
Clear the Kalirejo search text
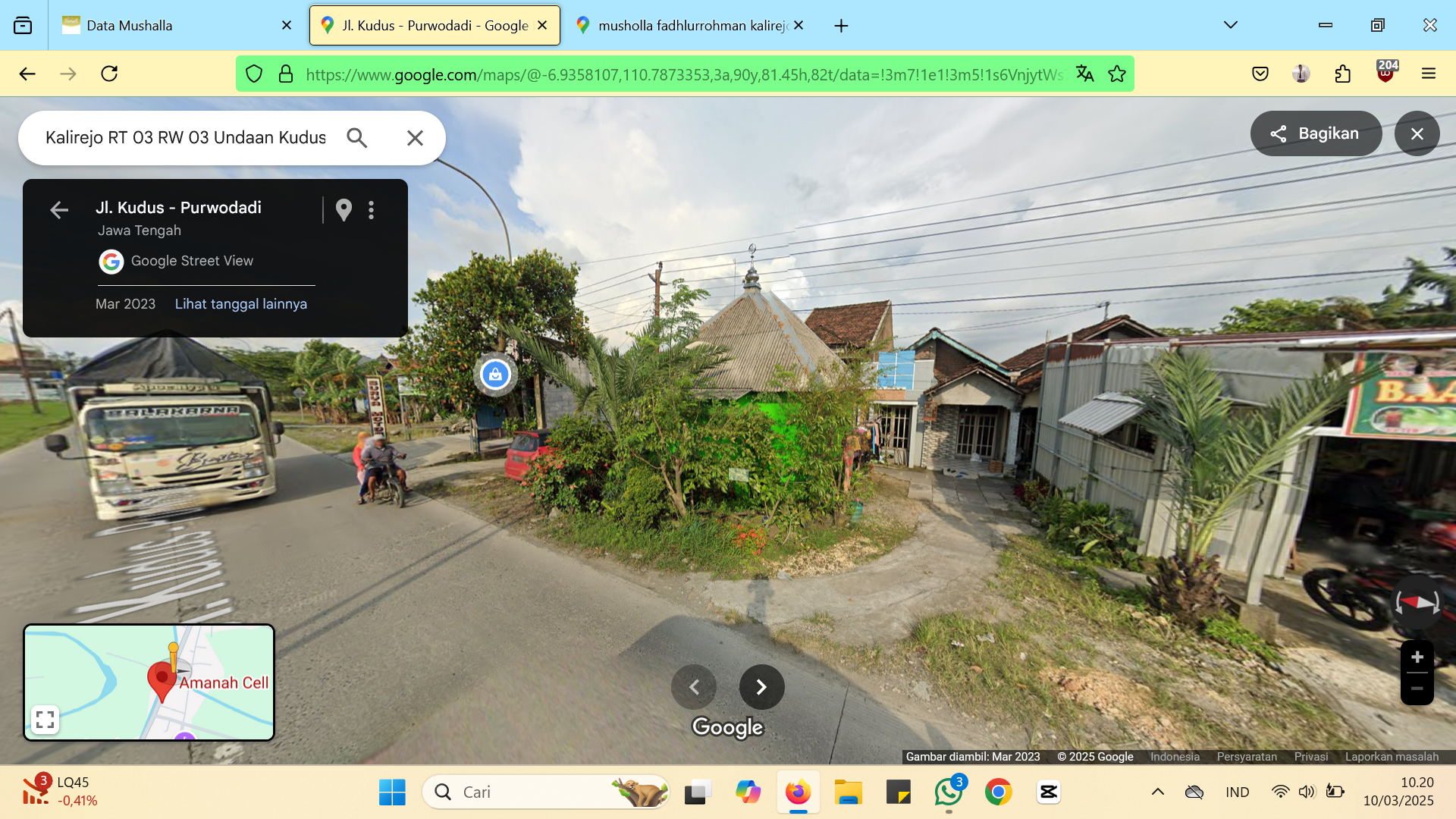click(415, 138)
